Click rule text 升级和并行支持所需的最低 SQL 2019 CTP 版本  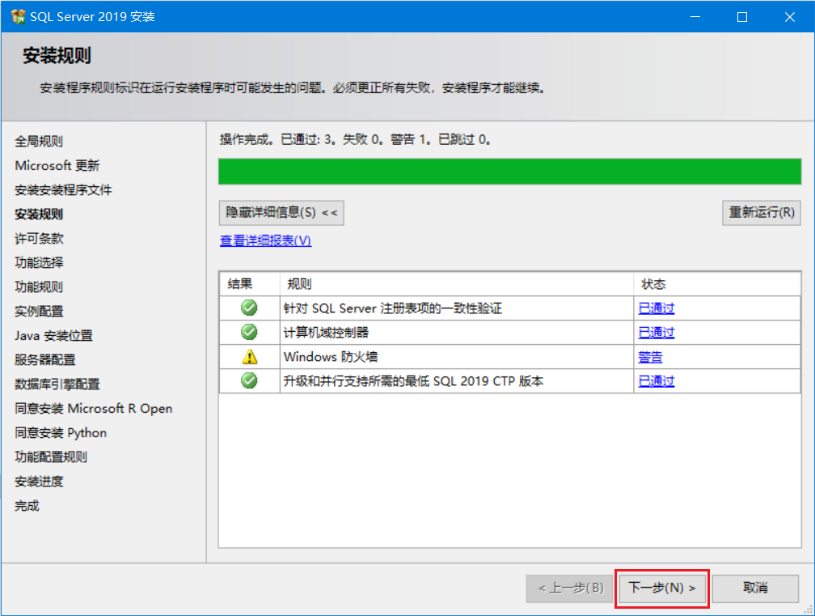(413, 381)
